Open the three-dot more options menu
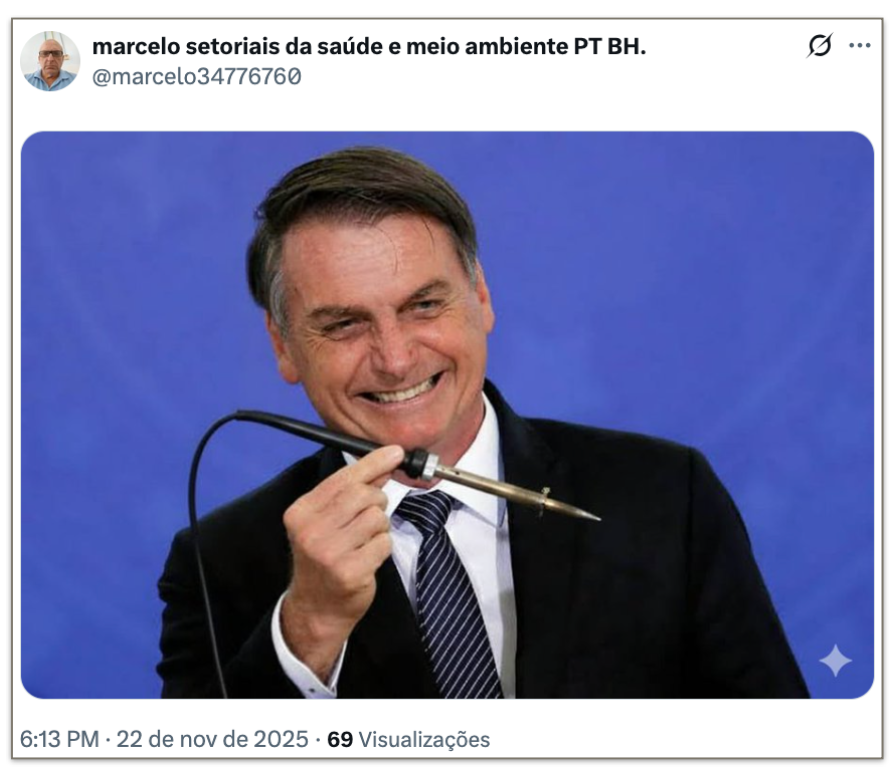This screenshot has width=894, height=772. 860,45
